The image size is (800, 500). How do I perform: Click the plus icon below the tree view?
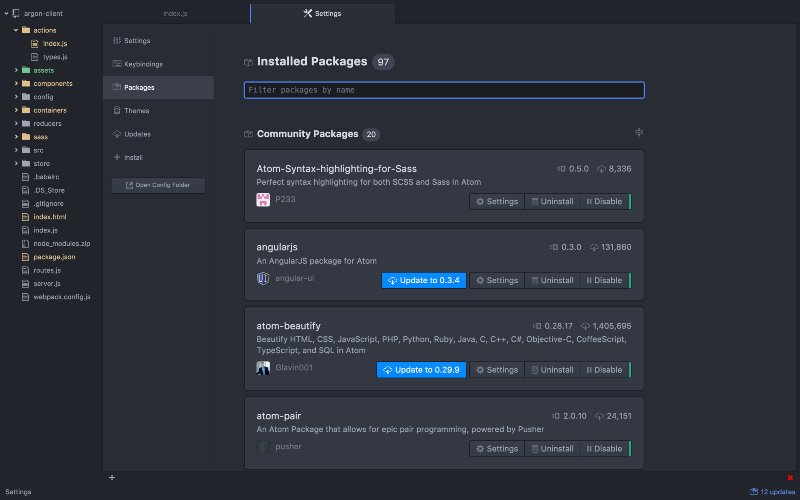coord(112,478)
